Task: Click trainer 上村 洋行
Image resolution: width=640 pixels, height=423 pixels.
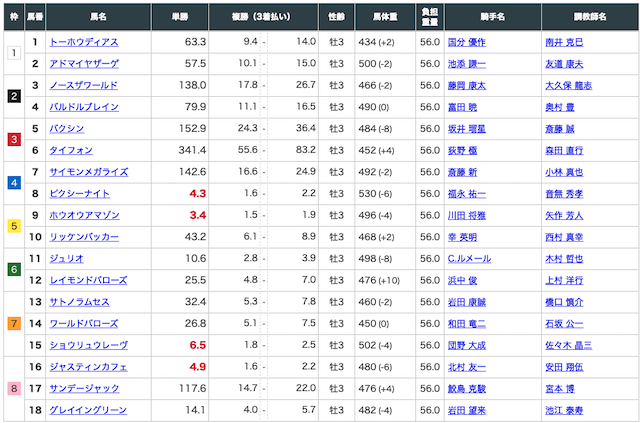Action: pyautogui.click(x=564, y=280)
